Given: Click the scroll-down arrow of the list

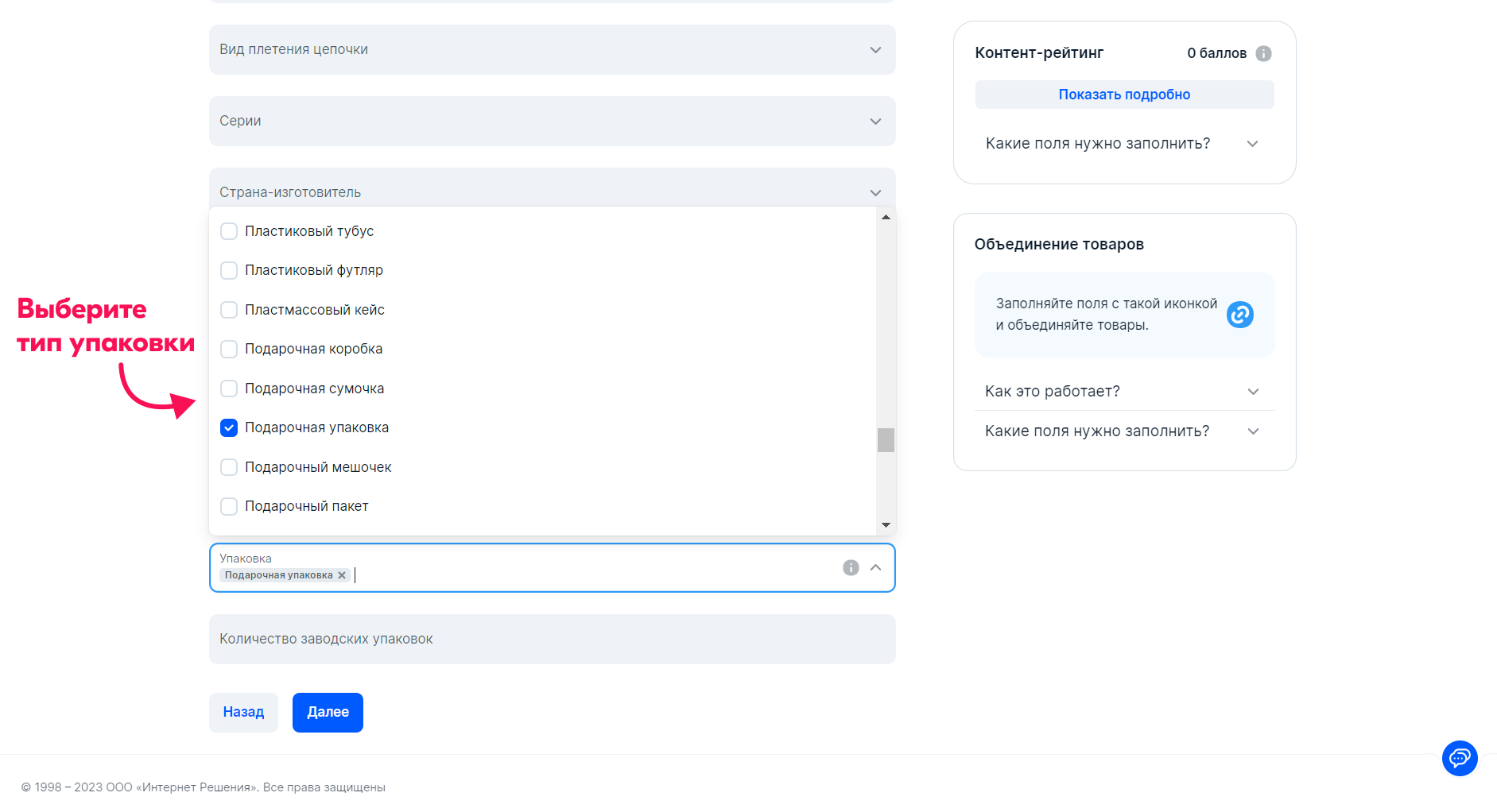Looking at the screenshot, I should (x=886, y=525).
